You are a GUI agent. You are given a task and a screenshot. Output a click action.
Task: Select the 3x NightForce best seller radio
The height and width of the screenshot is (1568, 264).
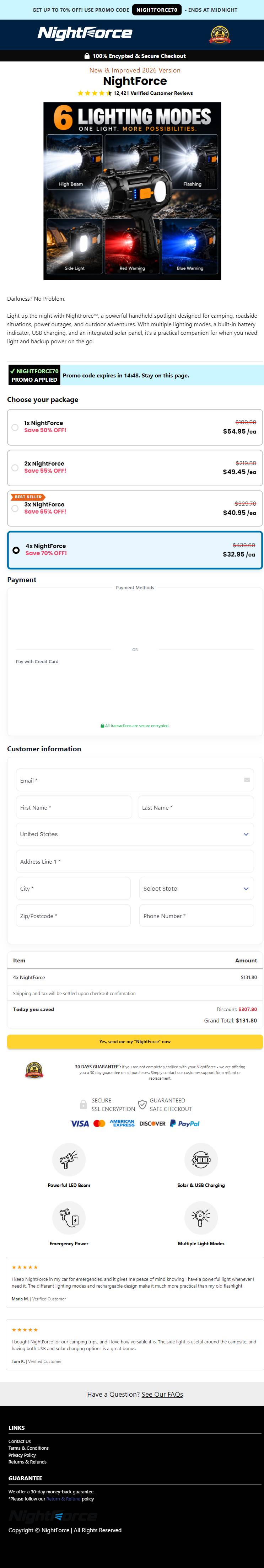pos(15,508)
